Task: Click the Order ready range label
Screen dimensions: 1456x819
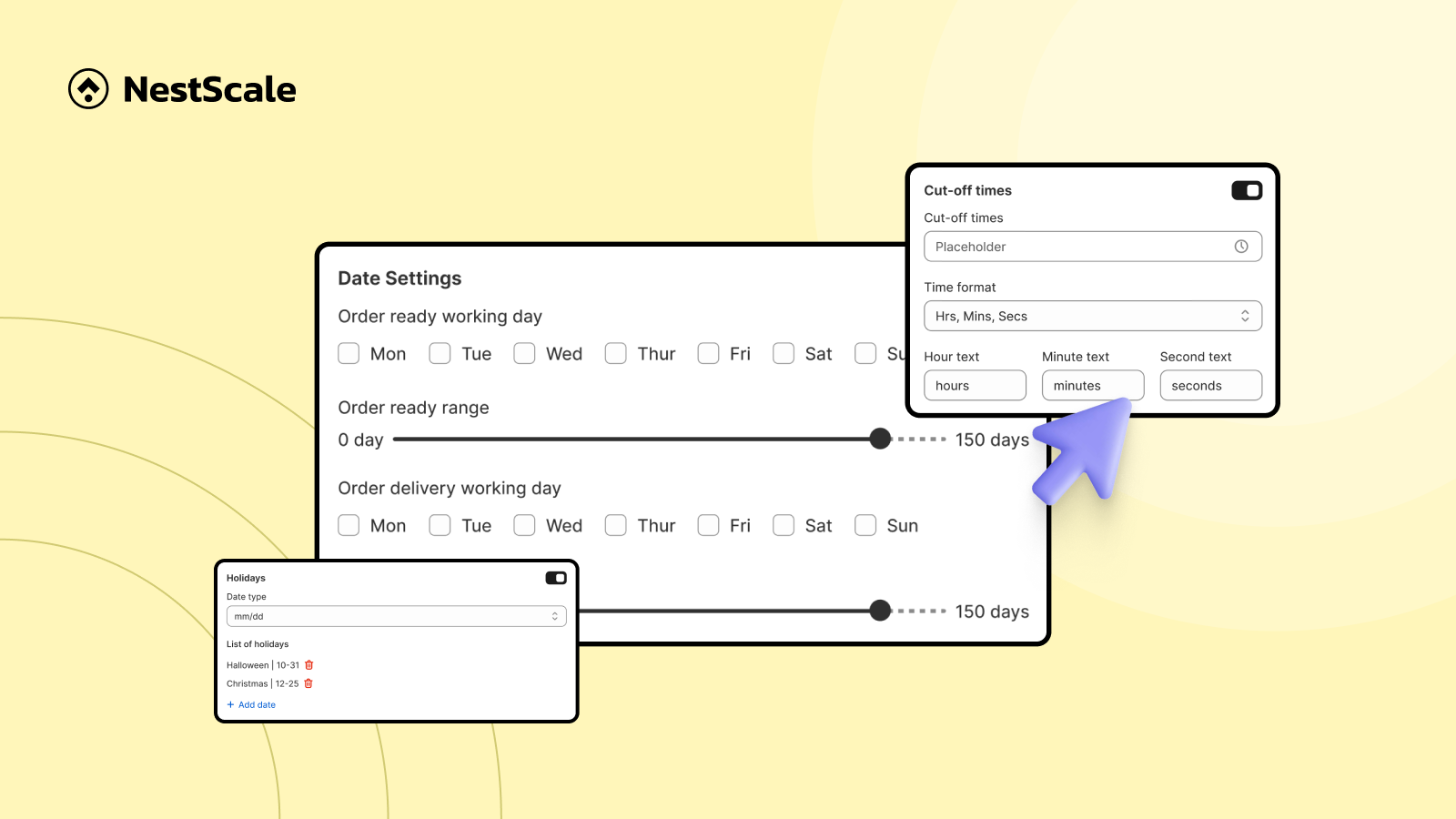Action: click(413, 408)
